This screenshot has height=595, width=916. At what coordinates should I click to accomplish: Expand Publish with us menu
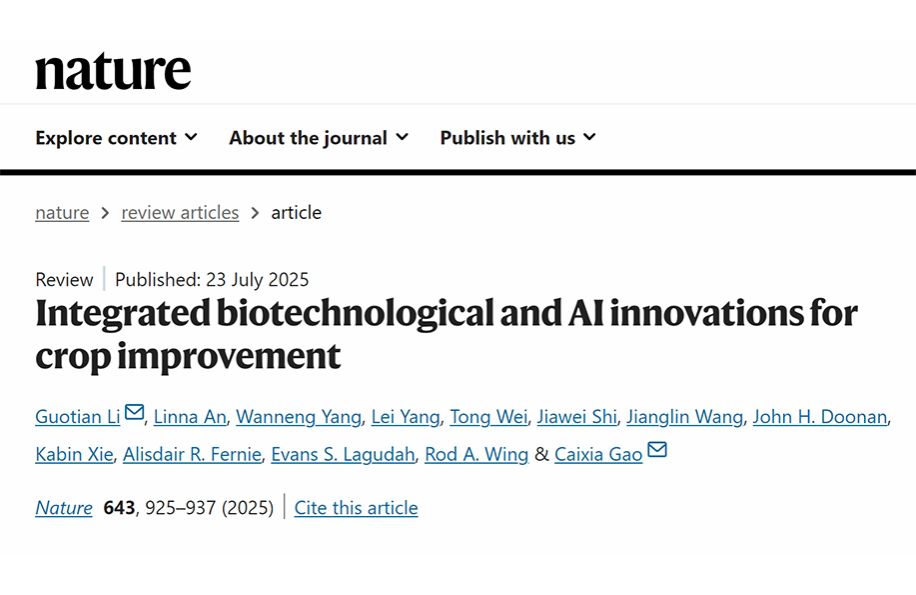click(517, 138)
